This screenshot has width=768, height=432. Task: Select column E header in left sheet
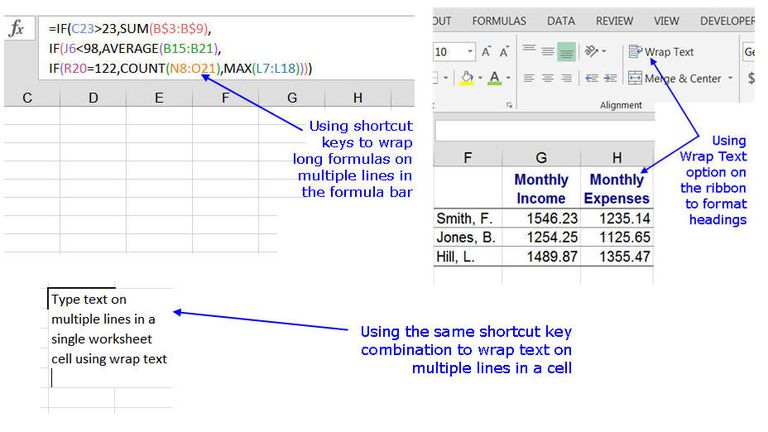point(159,98)
